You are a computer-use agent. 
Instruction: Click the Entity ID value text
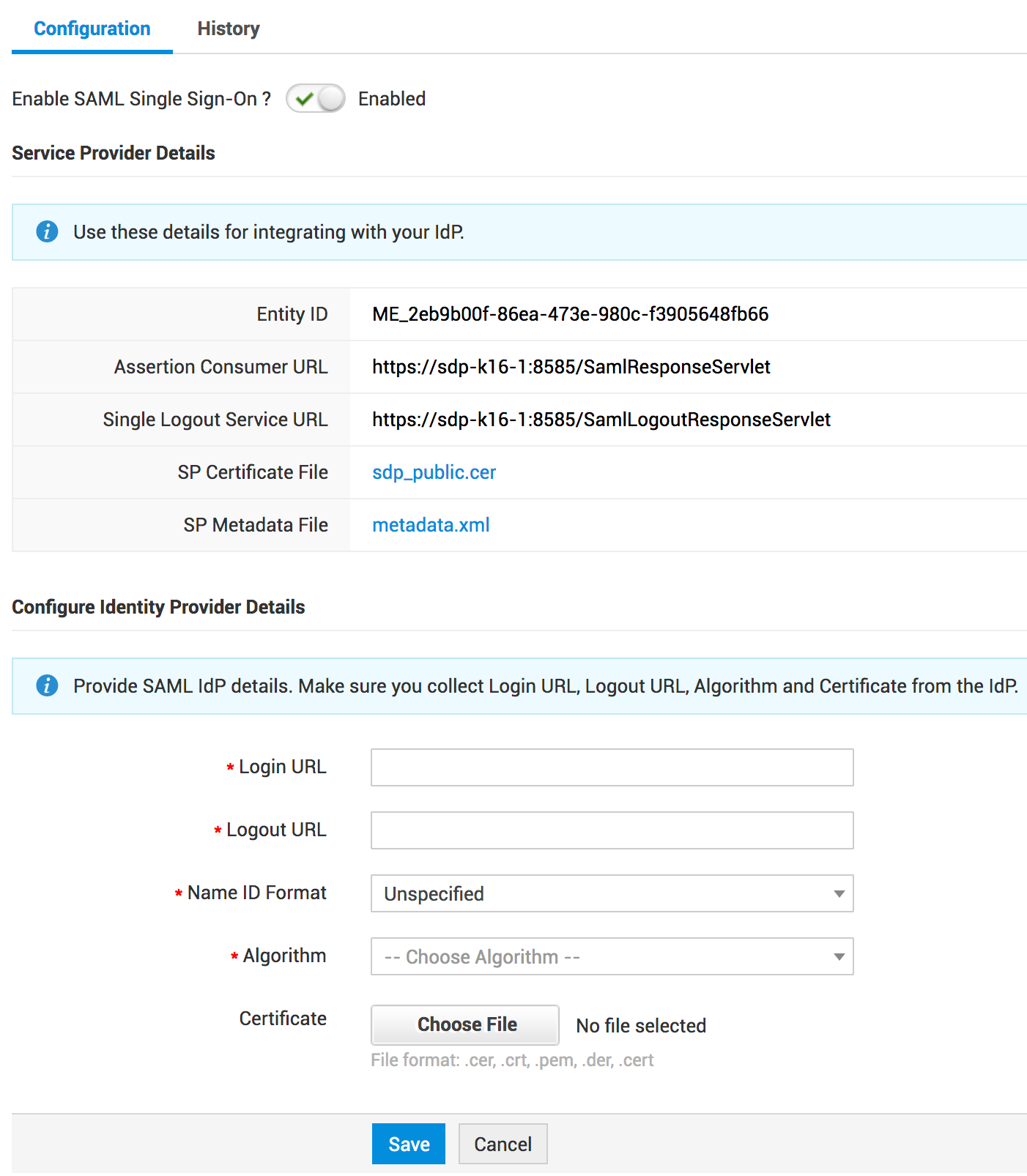click(x=570, y=314)
